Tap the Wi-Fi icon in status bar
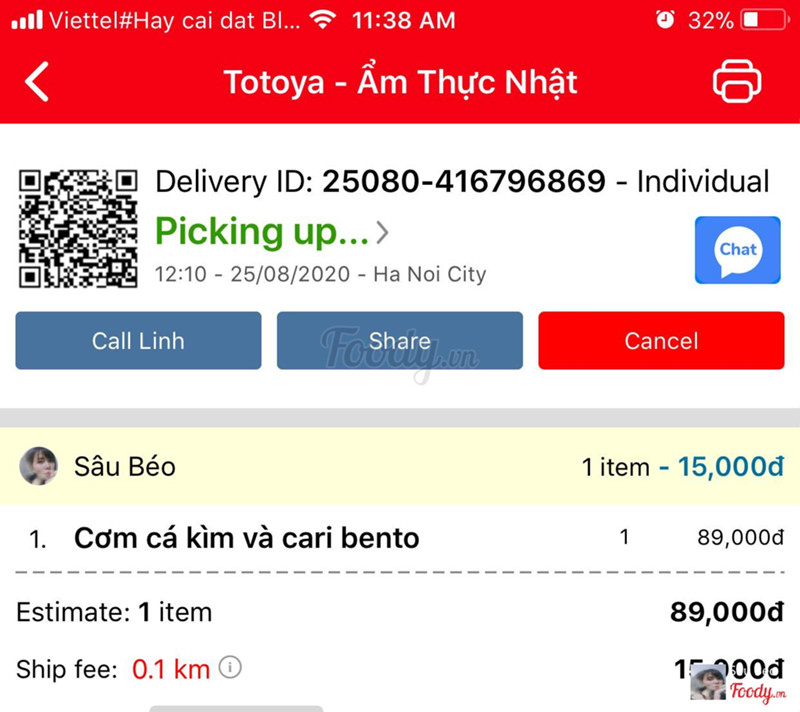 [322, 20]
